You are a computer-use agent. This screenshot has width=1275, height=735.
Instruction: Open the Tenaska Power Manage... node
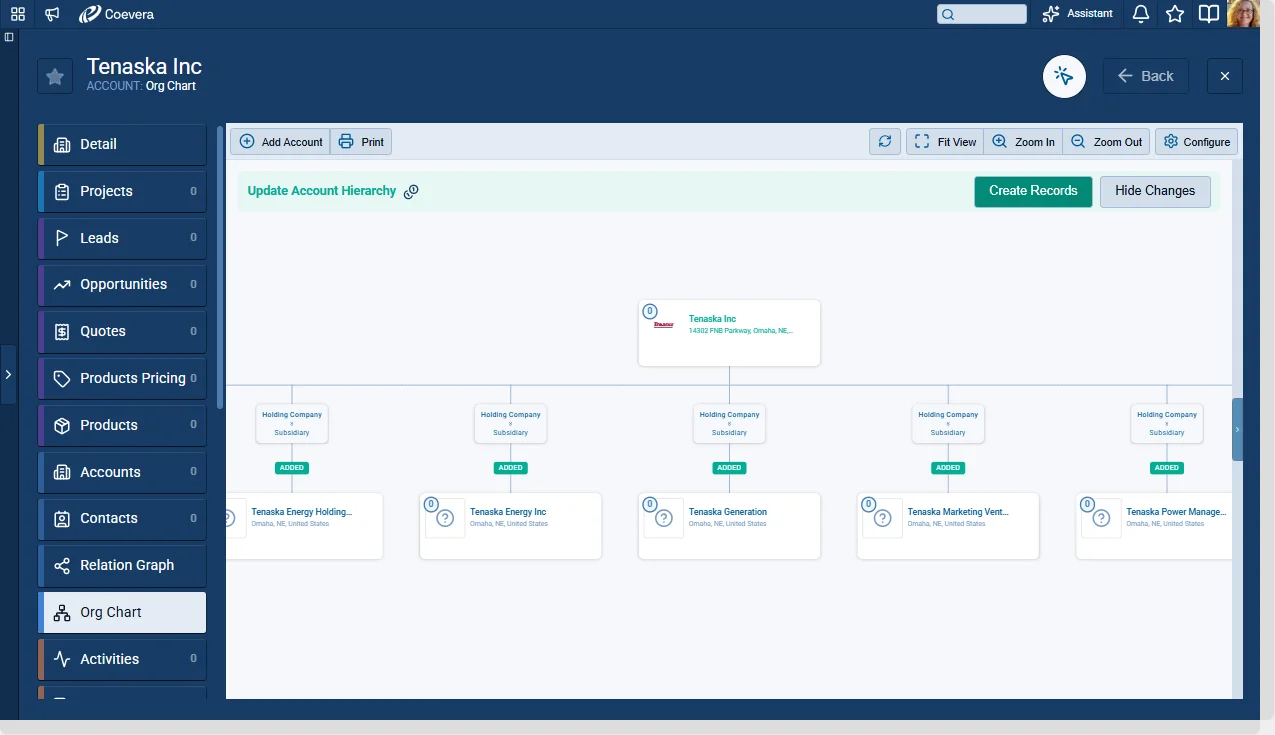pyautogui.click(x=1154, y=525)
